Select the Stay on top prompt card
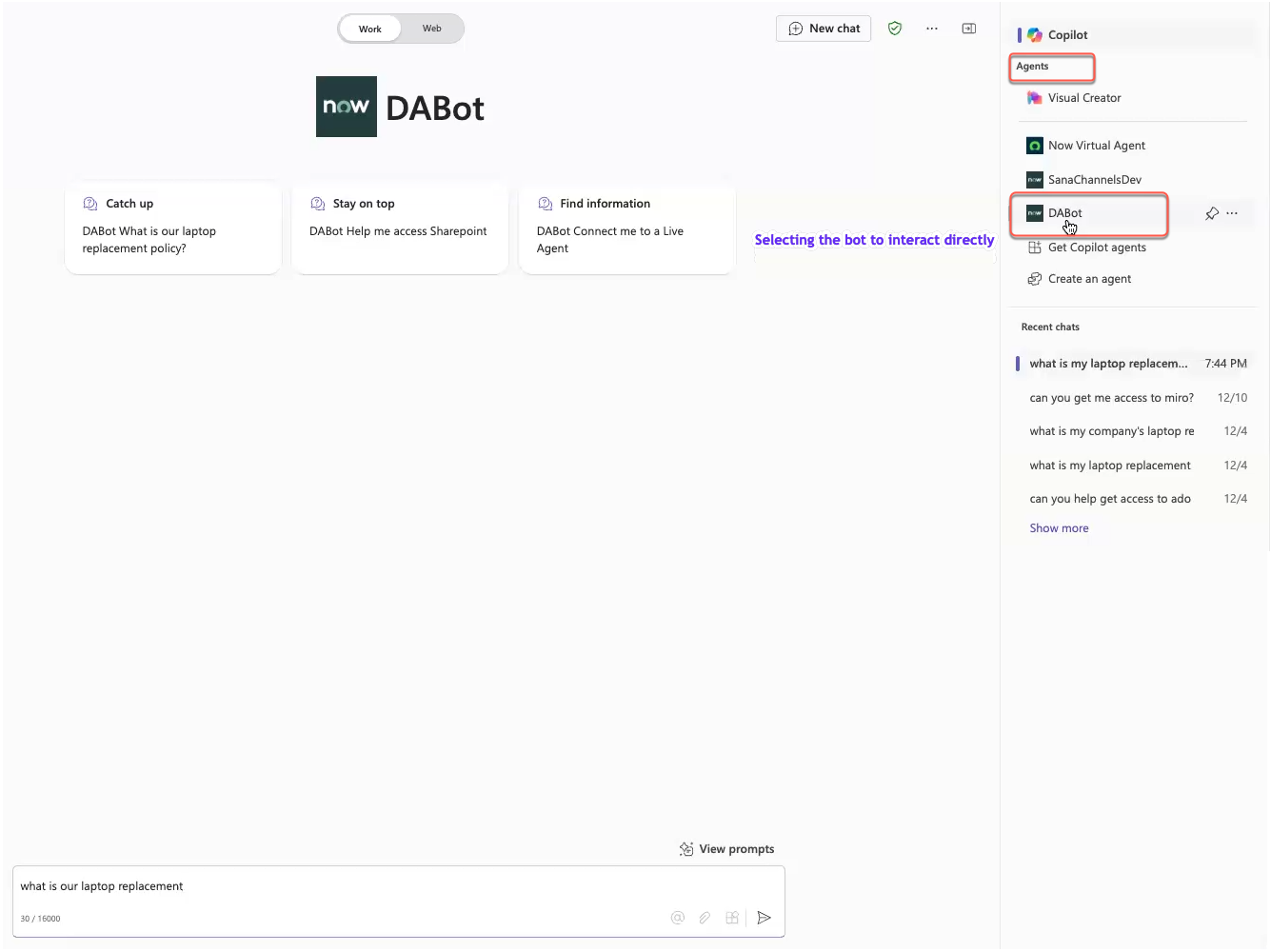The image size is (1271, 952). click(400, 227)
